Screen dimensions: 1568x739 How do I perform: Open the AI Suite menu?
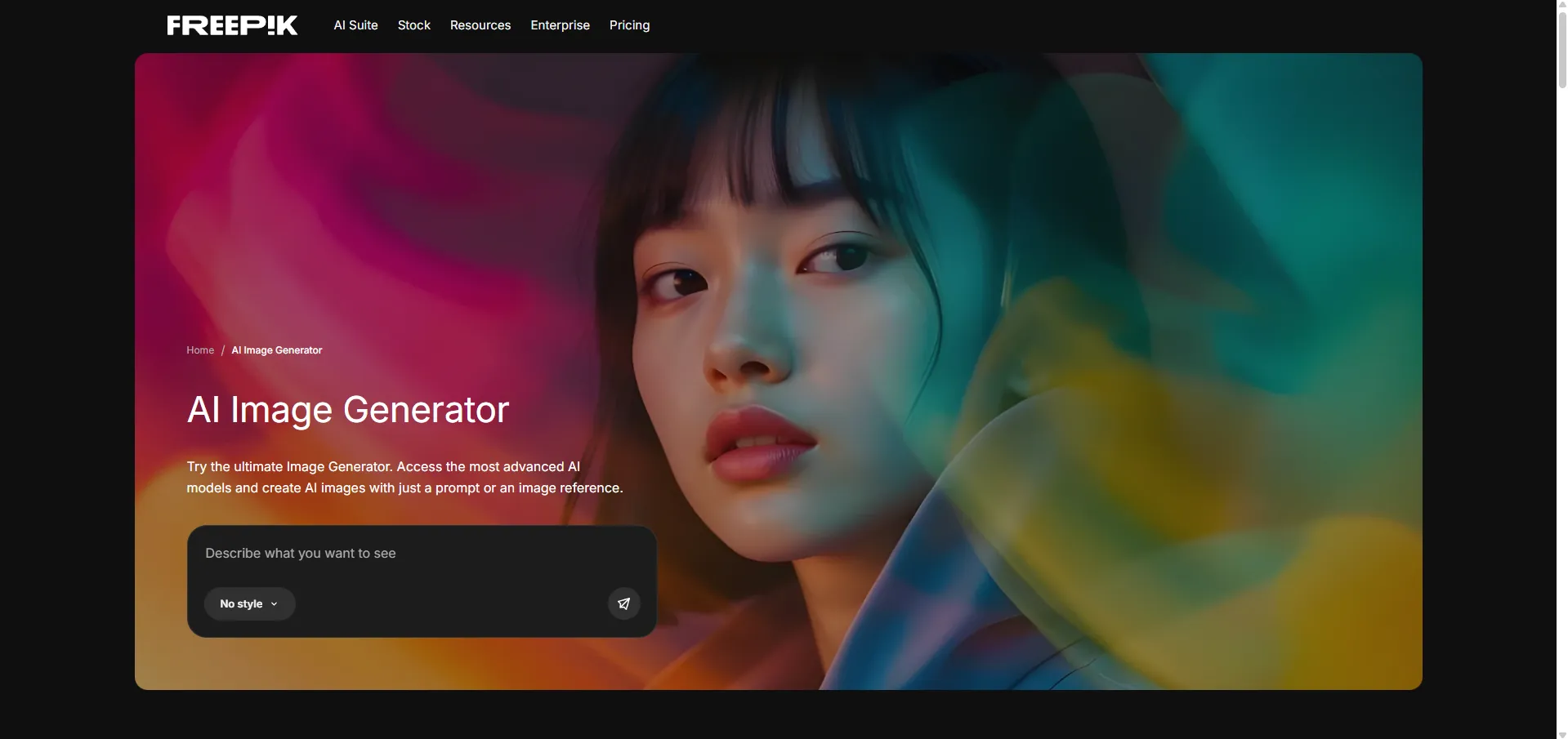tap(355, 25)
